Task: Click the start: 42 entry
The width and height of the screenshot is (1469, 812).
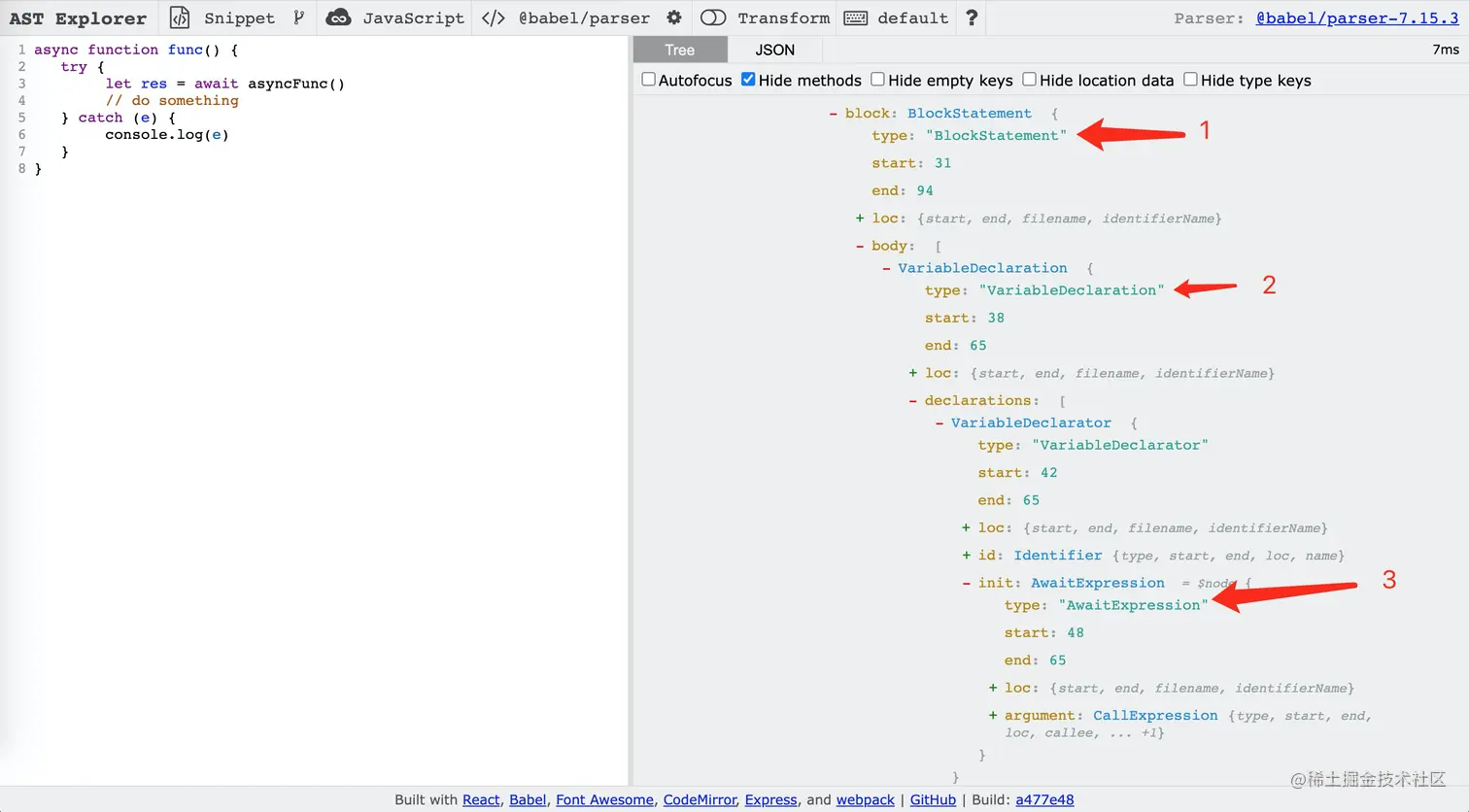Action: point(1018,473)
